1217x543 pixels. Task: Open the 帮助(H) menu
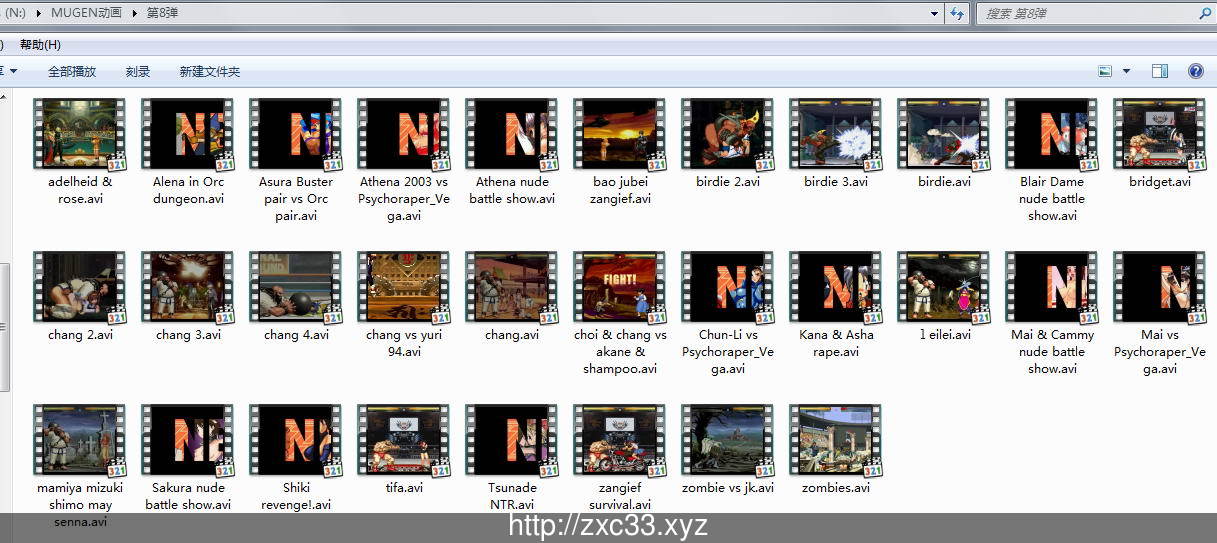coord(40,45)
